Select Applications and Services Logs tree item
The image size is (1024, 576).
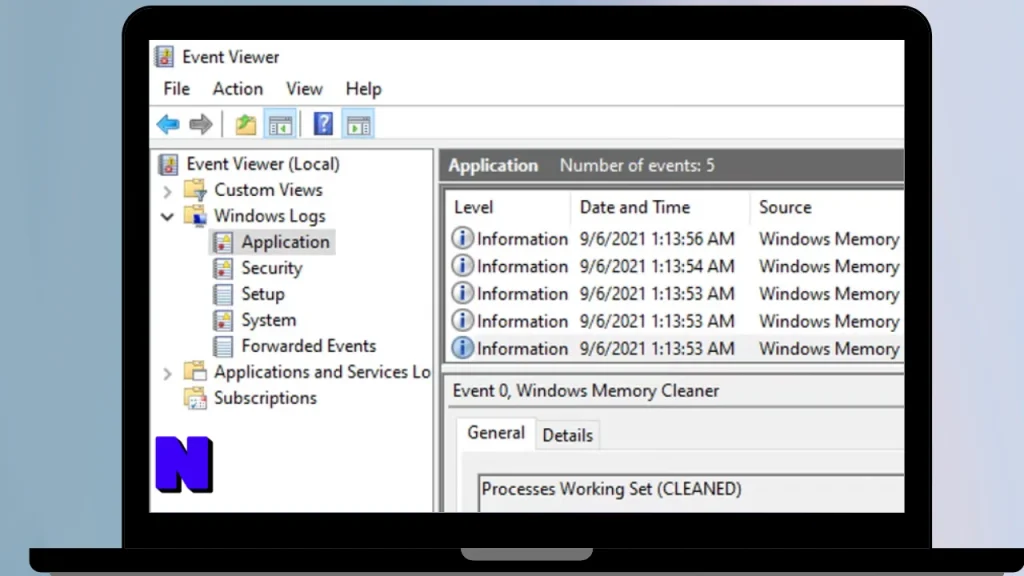(322, 372)
